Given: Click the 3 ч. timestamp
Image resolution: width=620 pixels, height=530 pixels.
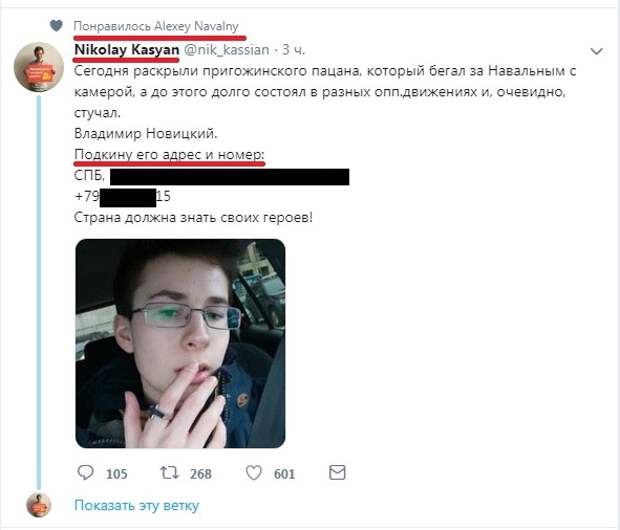Looking at the screenshot, I should [294, 50].
